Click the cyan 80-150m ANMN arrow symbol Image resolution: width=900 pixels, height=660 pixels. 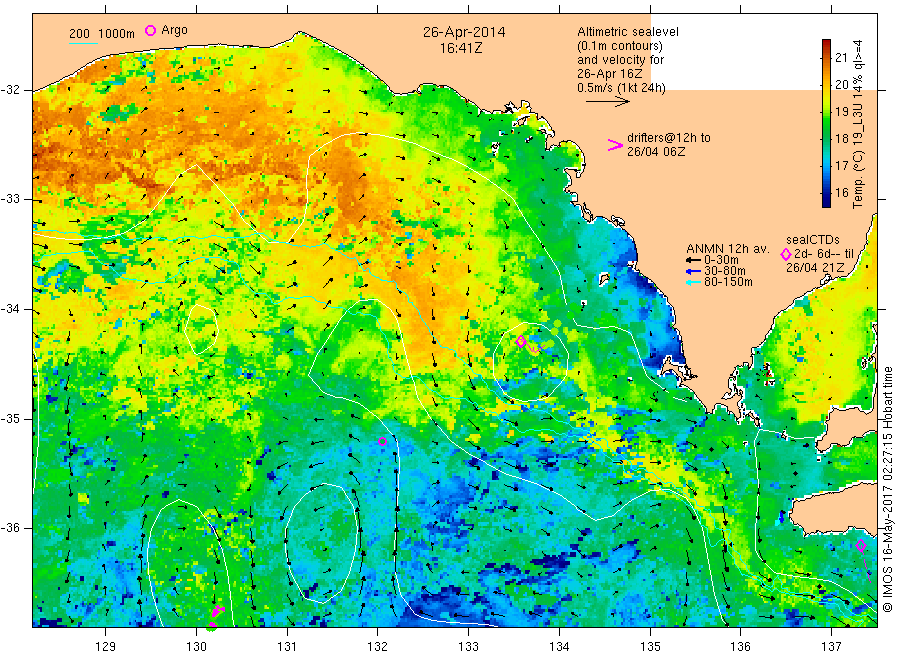pos(693,282)
